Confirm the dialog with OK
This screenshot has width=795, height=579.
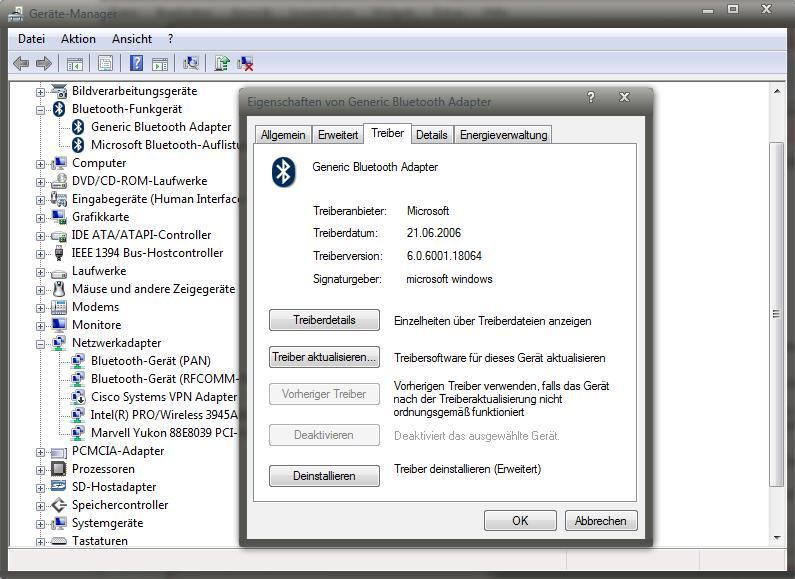520,521
